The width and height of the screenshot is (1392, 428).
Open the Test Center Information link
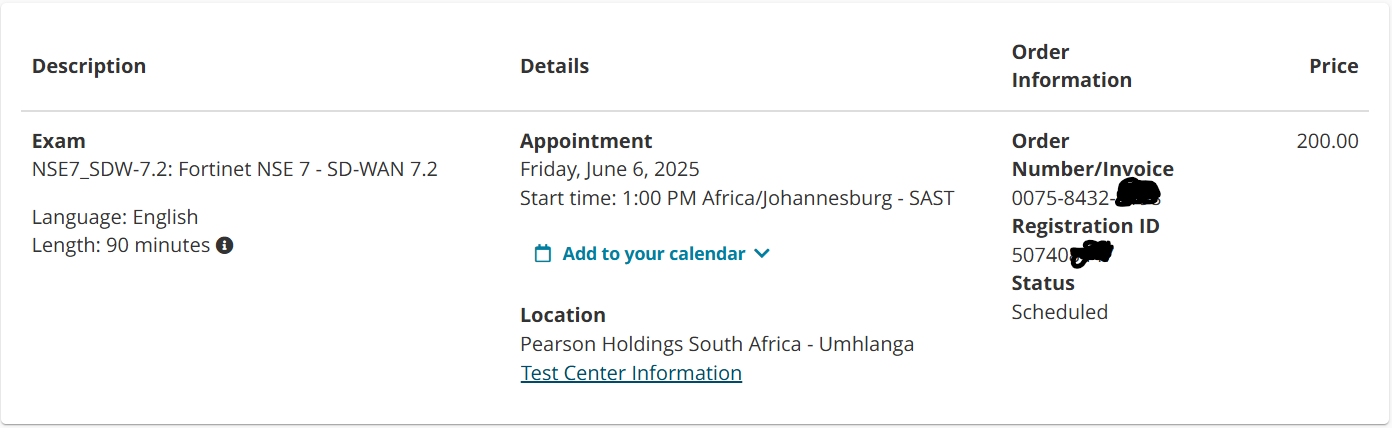[x=631, y=373]
